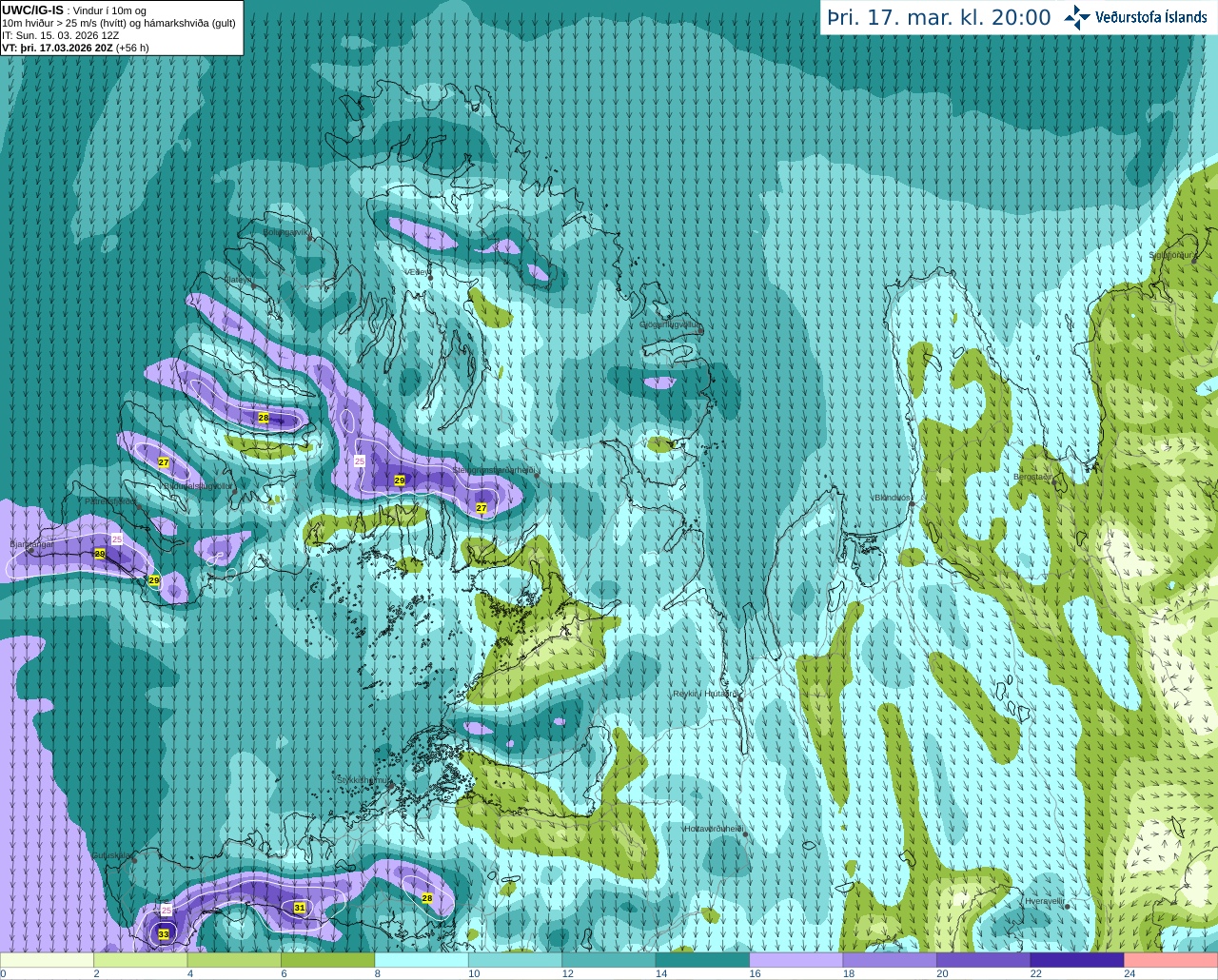
Task: Click the 'Þri. 17. mar. kl. 20:00' date header
Action: pyautogui.click(x=938, y=17)
